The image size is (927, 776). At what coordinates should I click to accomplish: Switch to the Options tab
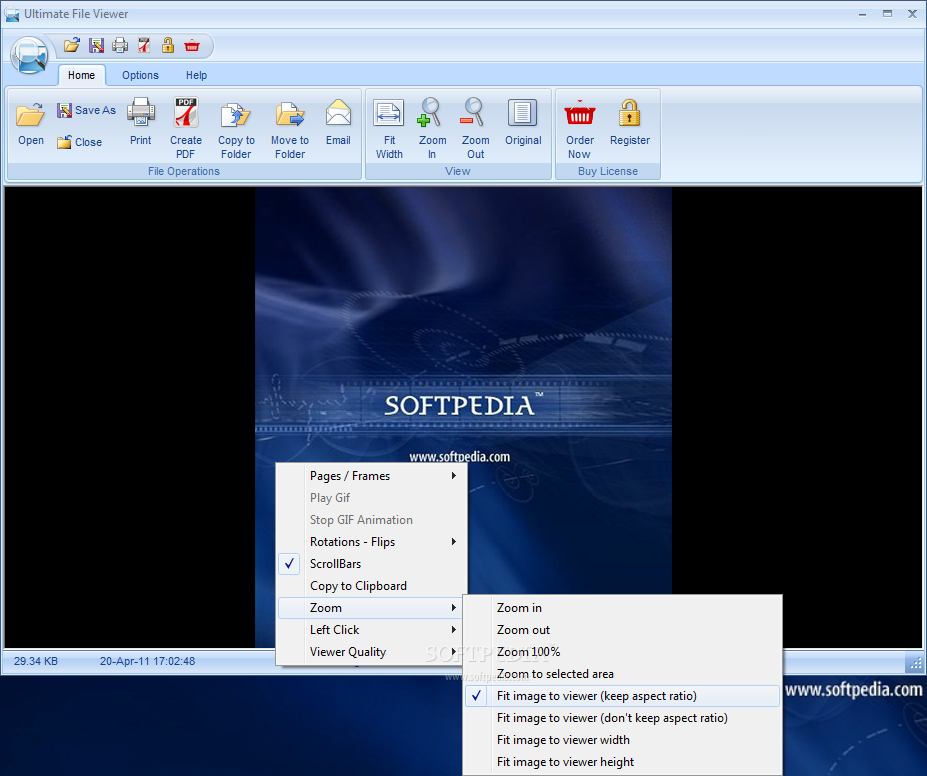point(140,75)
